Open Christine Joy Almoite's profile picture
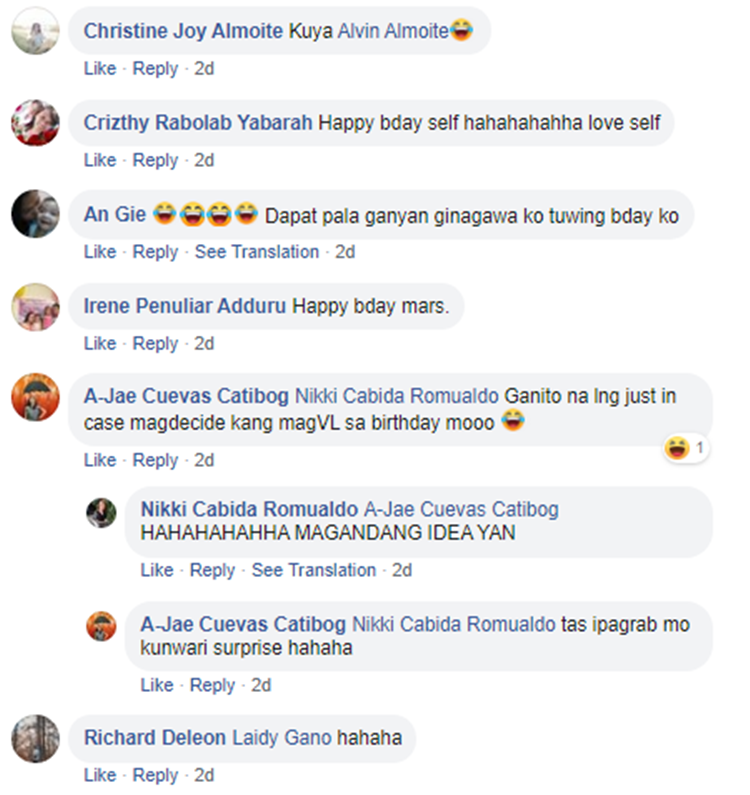 pos(35,31)
